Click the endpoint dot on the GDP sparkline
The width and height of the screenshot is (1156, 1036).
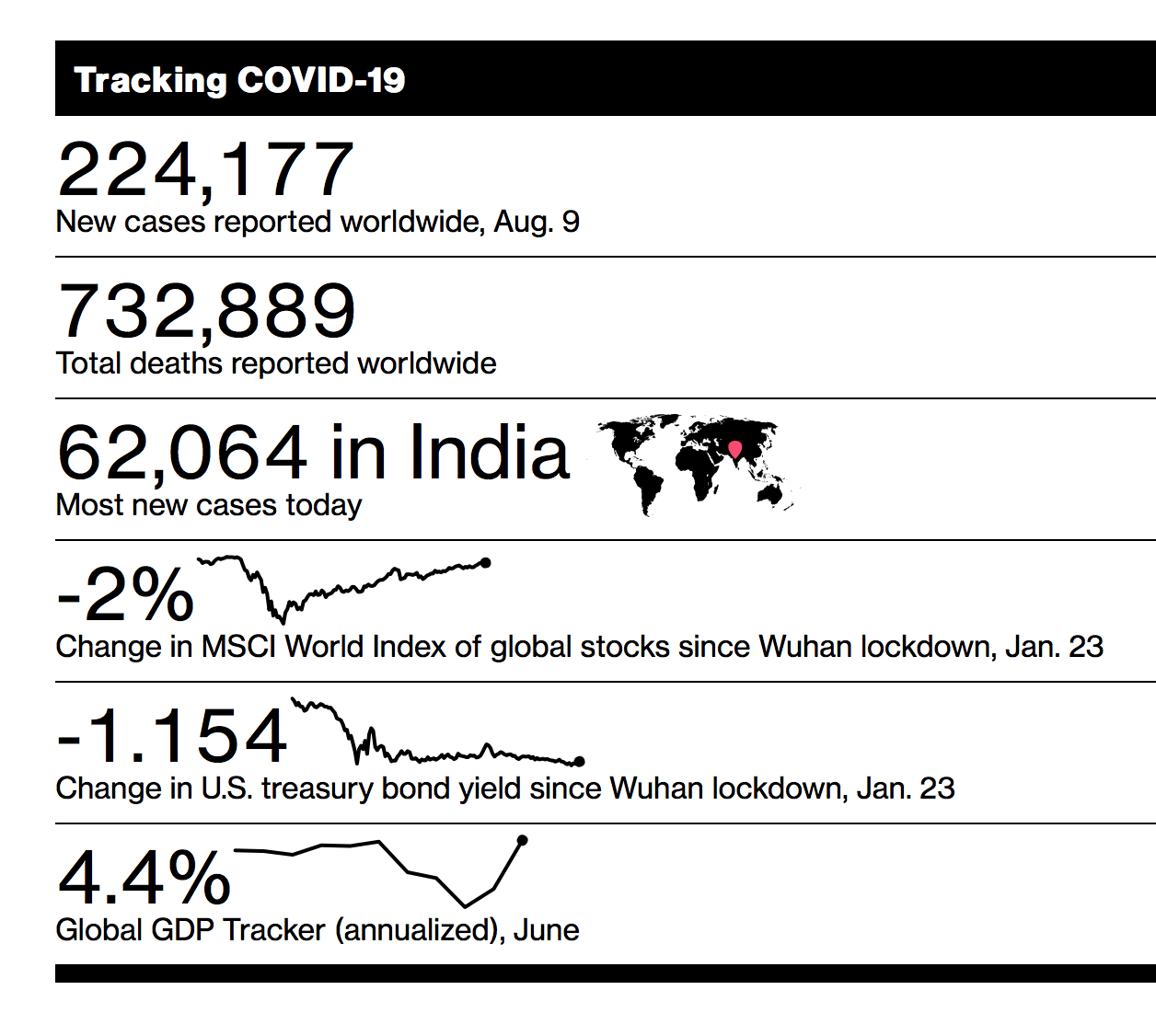point(523,840)
